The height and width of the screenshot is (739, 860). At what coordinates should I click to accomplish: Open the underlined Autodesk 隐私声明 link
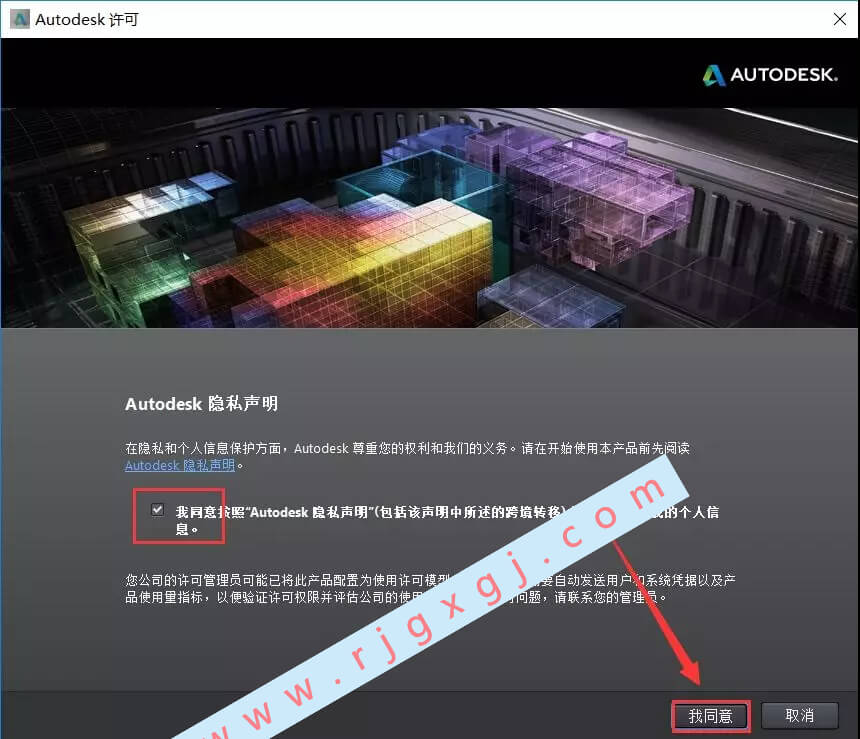[x=180, y=465]
